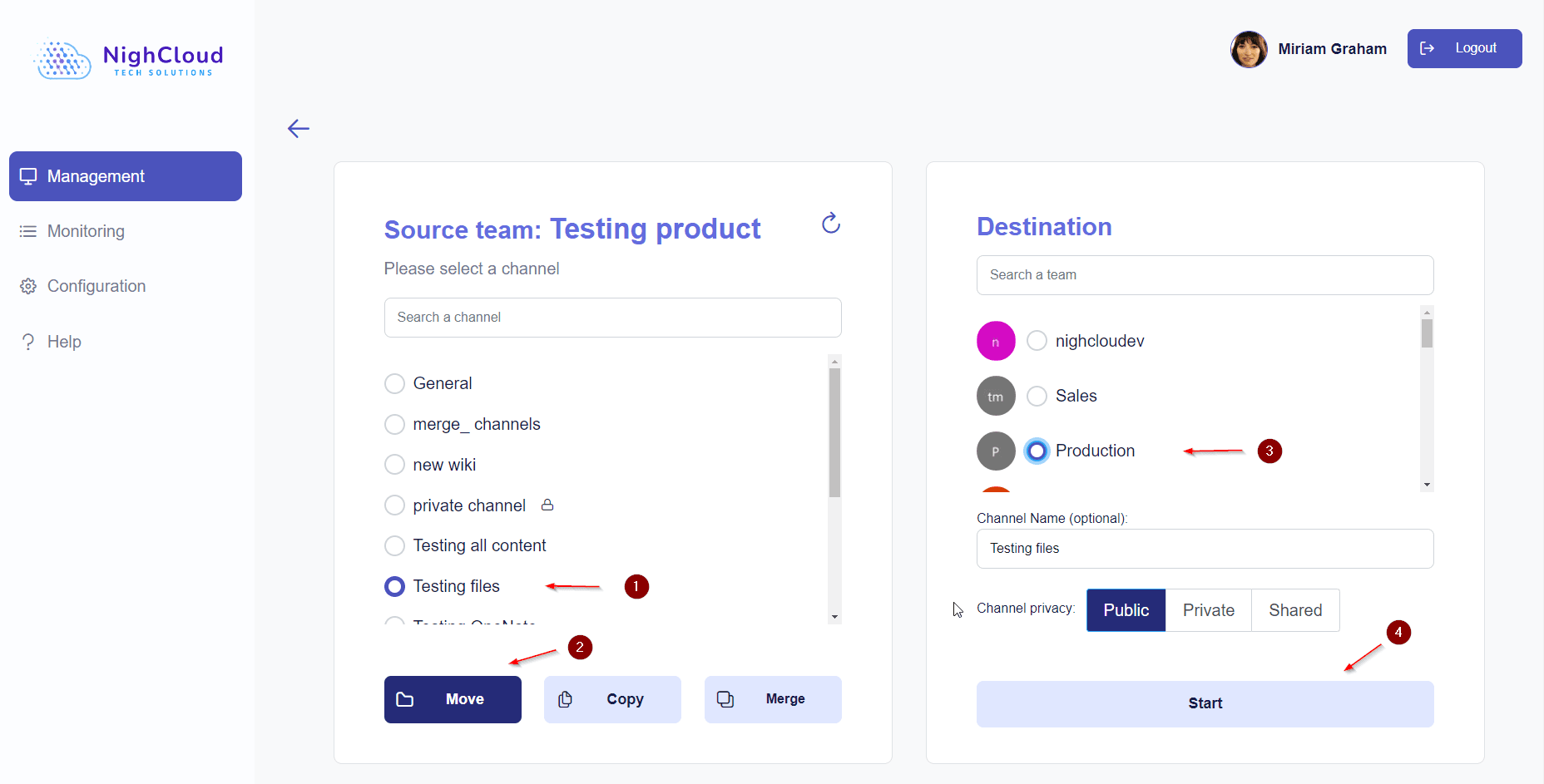Image resolution: width=1544 pixels, height=784 pixels.
Task: Open the Help section
Action: click(x=64, y=342)
